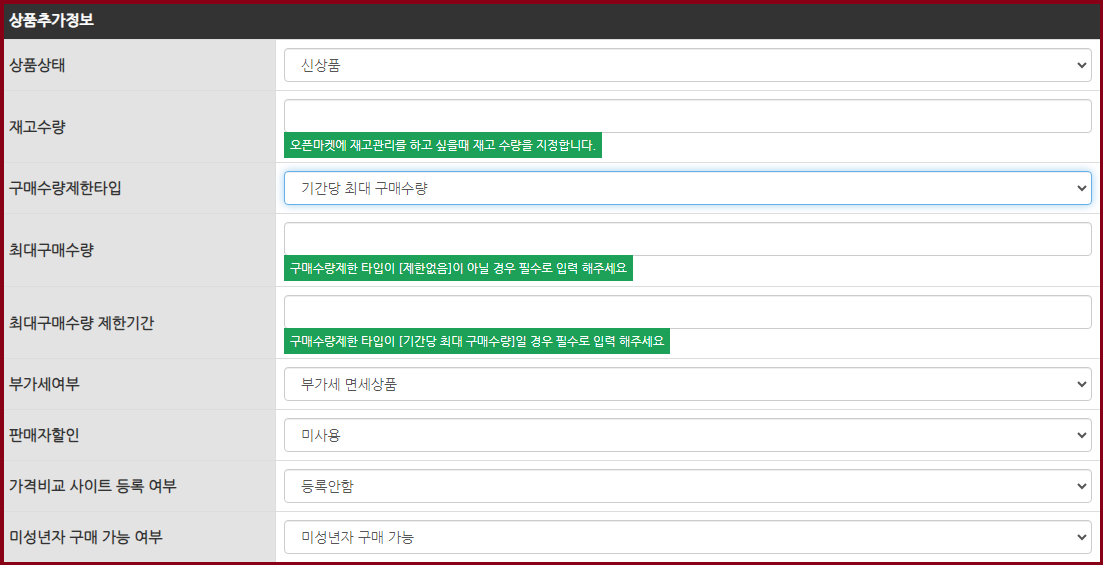This screenshot has width=1103, height=565.
Task: Click the green 오픈마켓 재고관리 hint text
Action: point(443,146)
